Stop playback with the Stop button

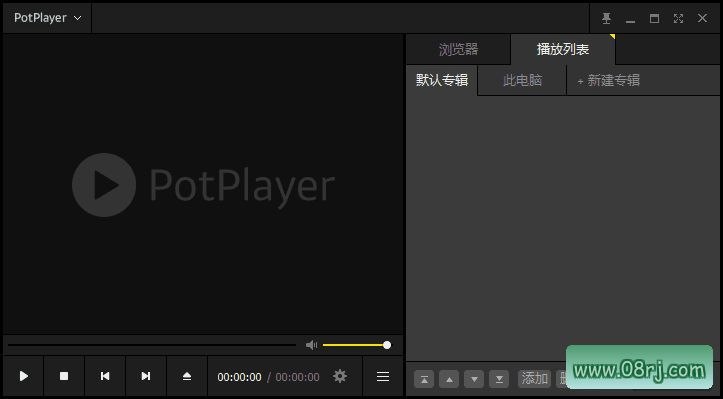click(64, 376)
